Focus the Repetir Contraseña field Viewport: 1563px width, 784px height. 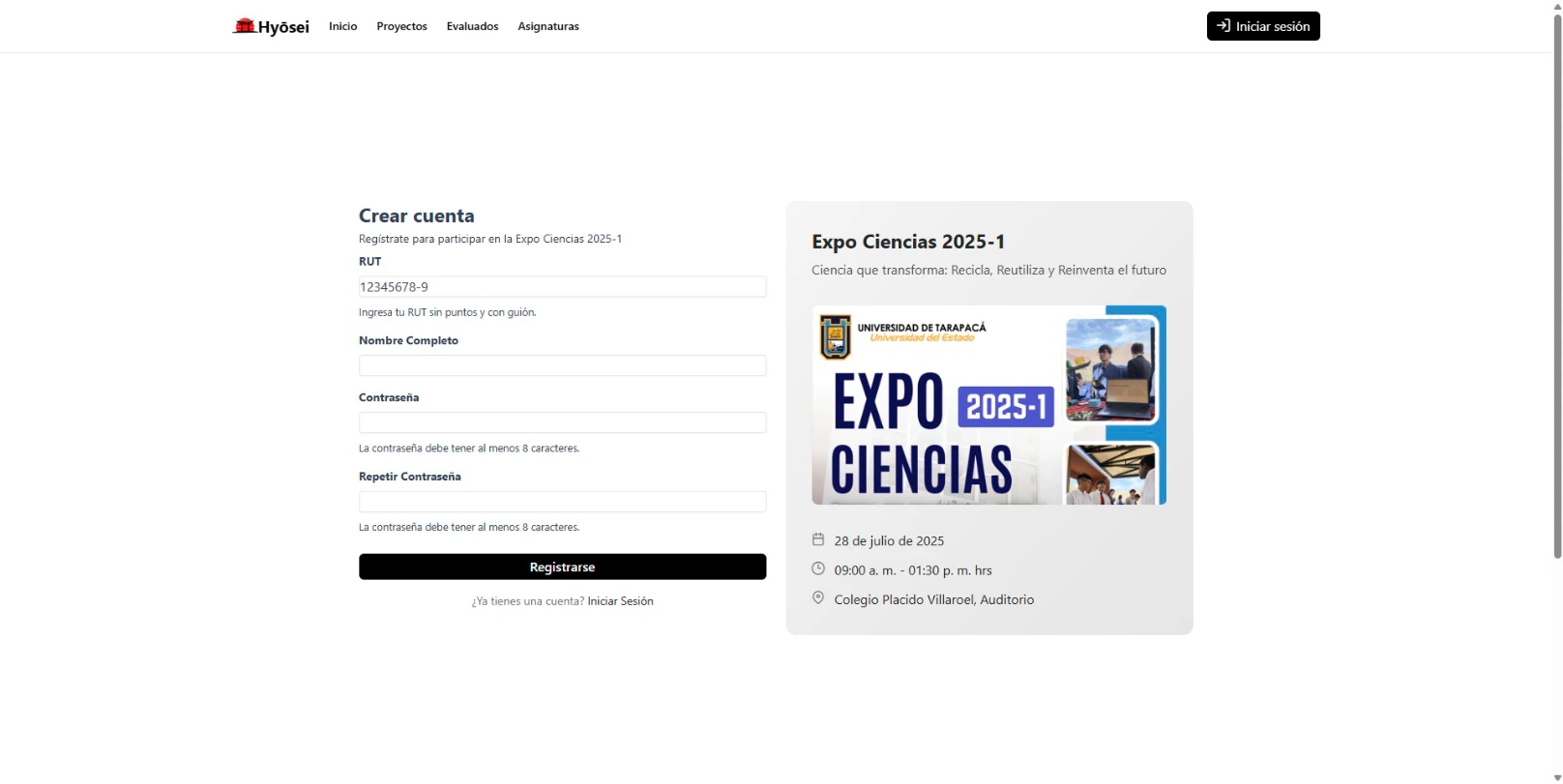pyautogui.click(x=562, y=502)
